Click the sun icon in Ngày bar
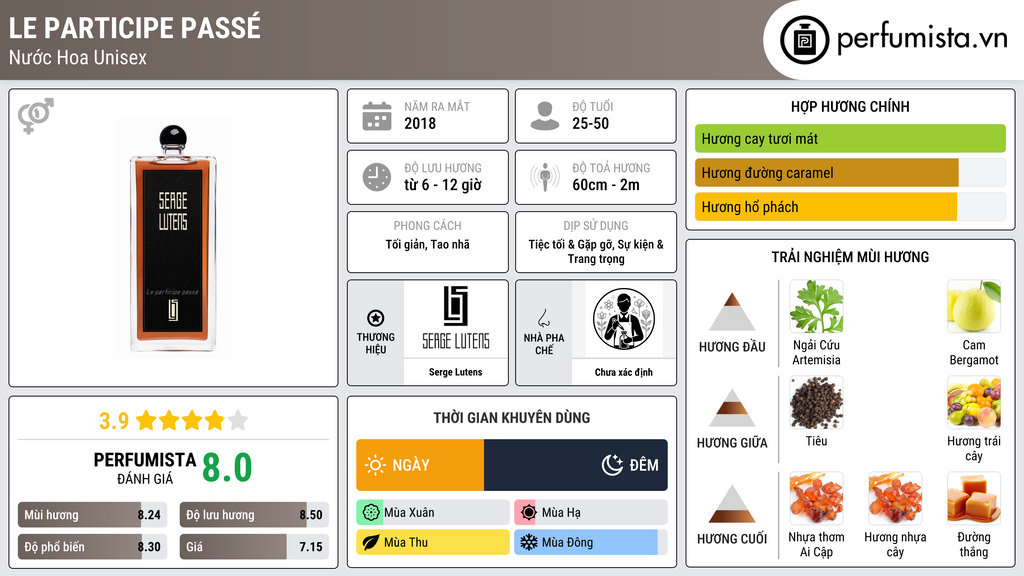Screen dimensions: 1024x576 [376, 465]
